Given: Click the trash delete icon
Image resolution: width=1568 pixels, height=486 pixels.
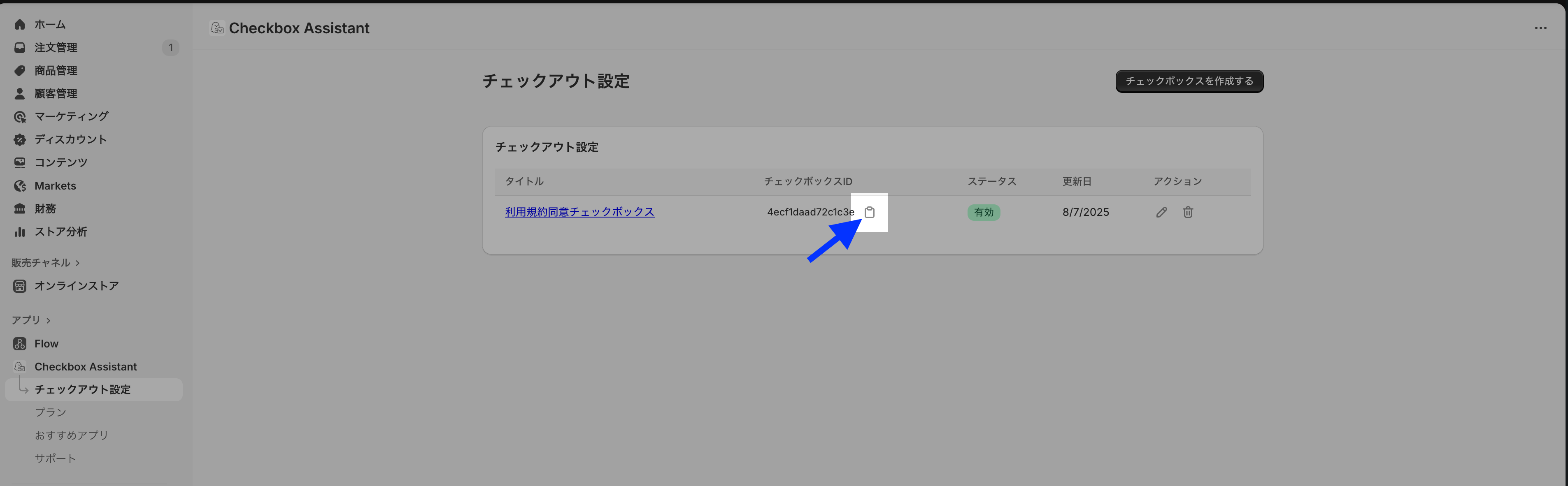Looking at the screenshot, I should (1188, 212).
